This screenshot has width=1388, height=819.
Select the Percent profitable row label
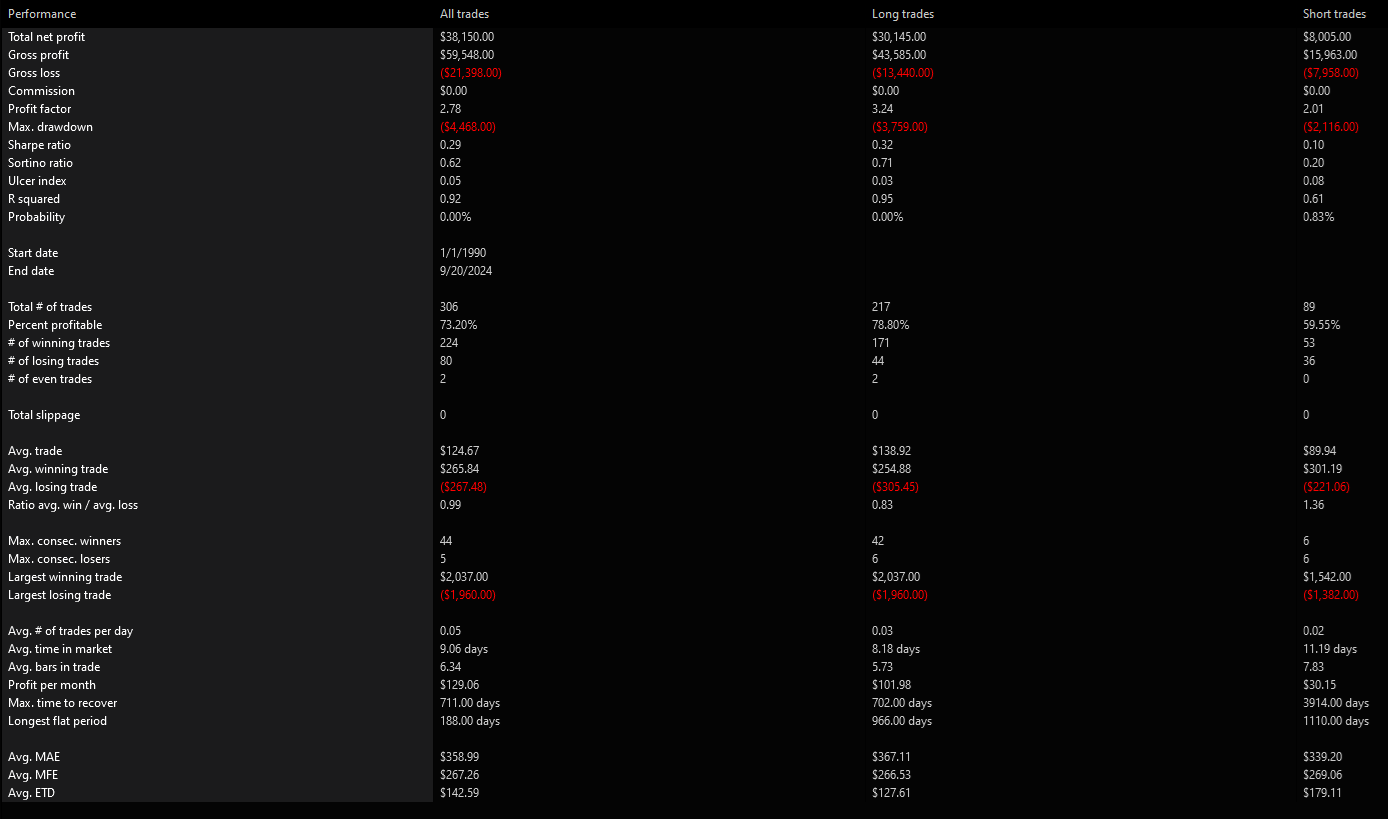55,325
